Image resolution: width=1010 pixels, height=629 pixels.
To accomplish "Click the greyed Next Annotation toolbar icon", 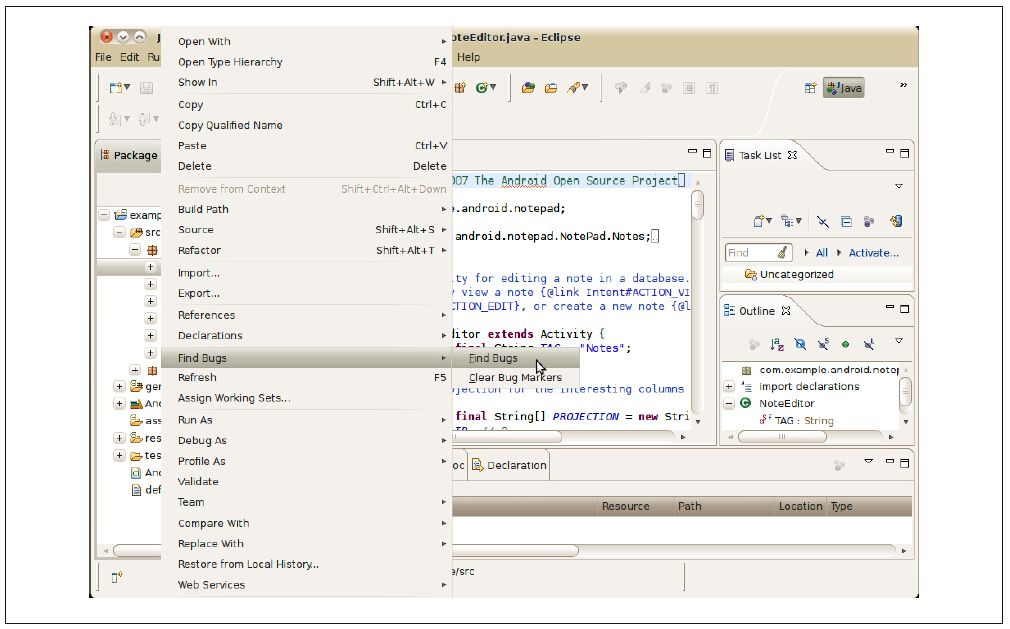I will (x=113, y=118).
